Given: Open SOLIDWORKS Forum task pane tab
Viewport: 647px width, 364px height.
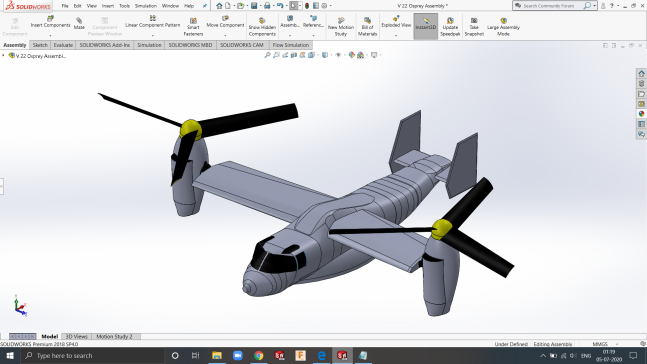Looking at the screenshot, I should coord(641,134).
